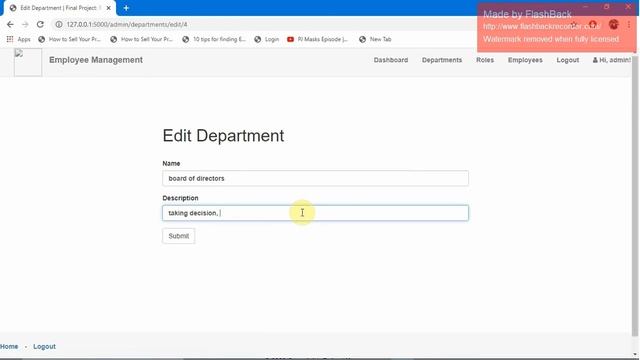The image size is (640, 360).
Task: Open the New Tab bookmark
Action: click(x=375, y=39)
